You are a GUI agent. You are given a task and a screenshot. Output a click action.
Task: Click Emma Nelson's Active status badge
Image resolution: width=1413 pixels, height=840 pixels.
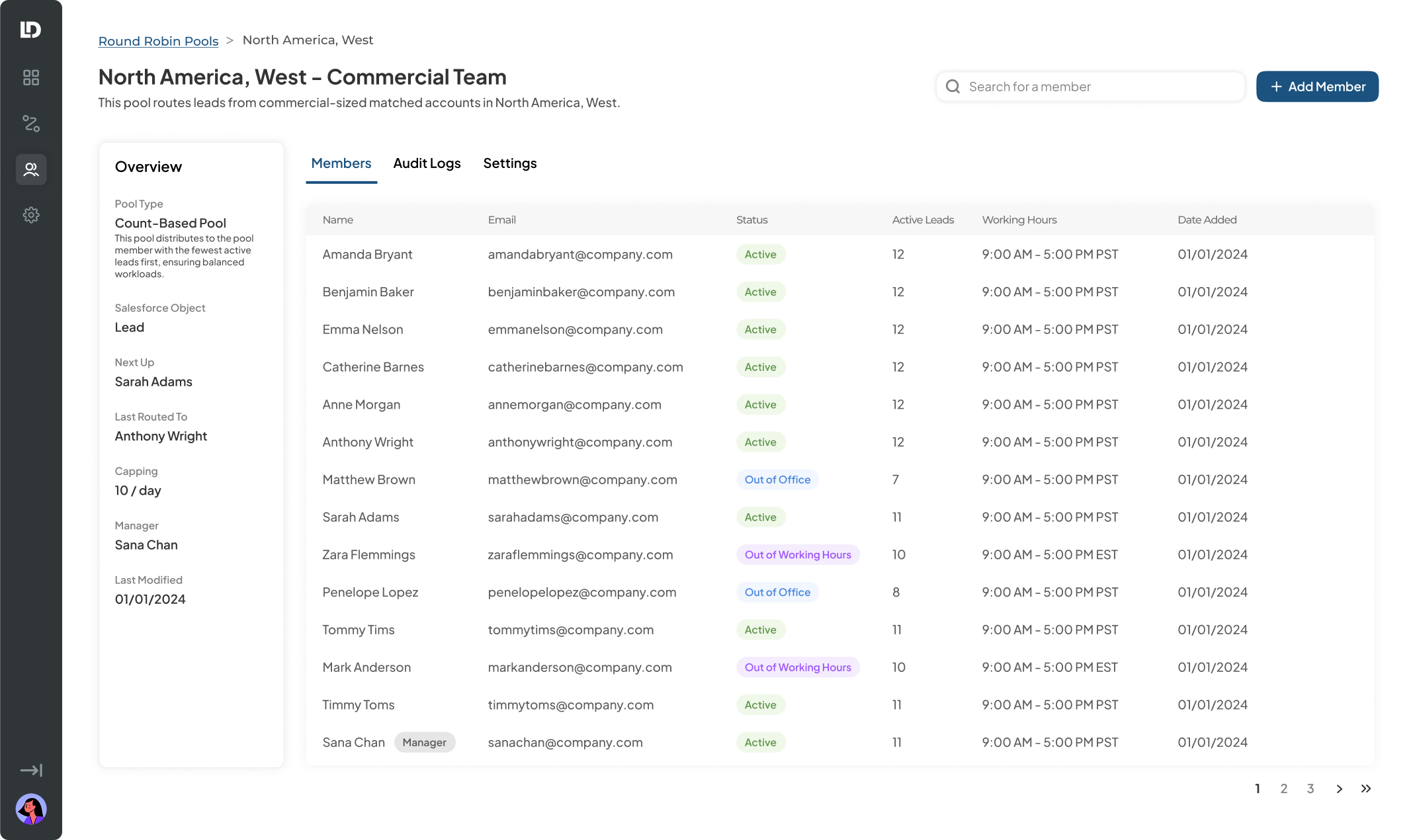(x=761, y=329)
